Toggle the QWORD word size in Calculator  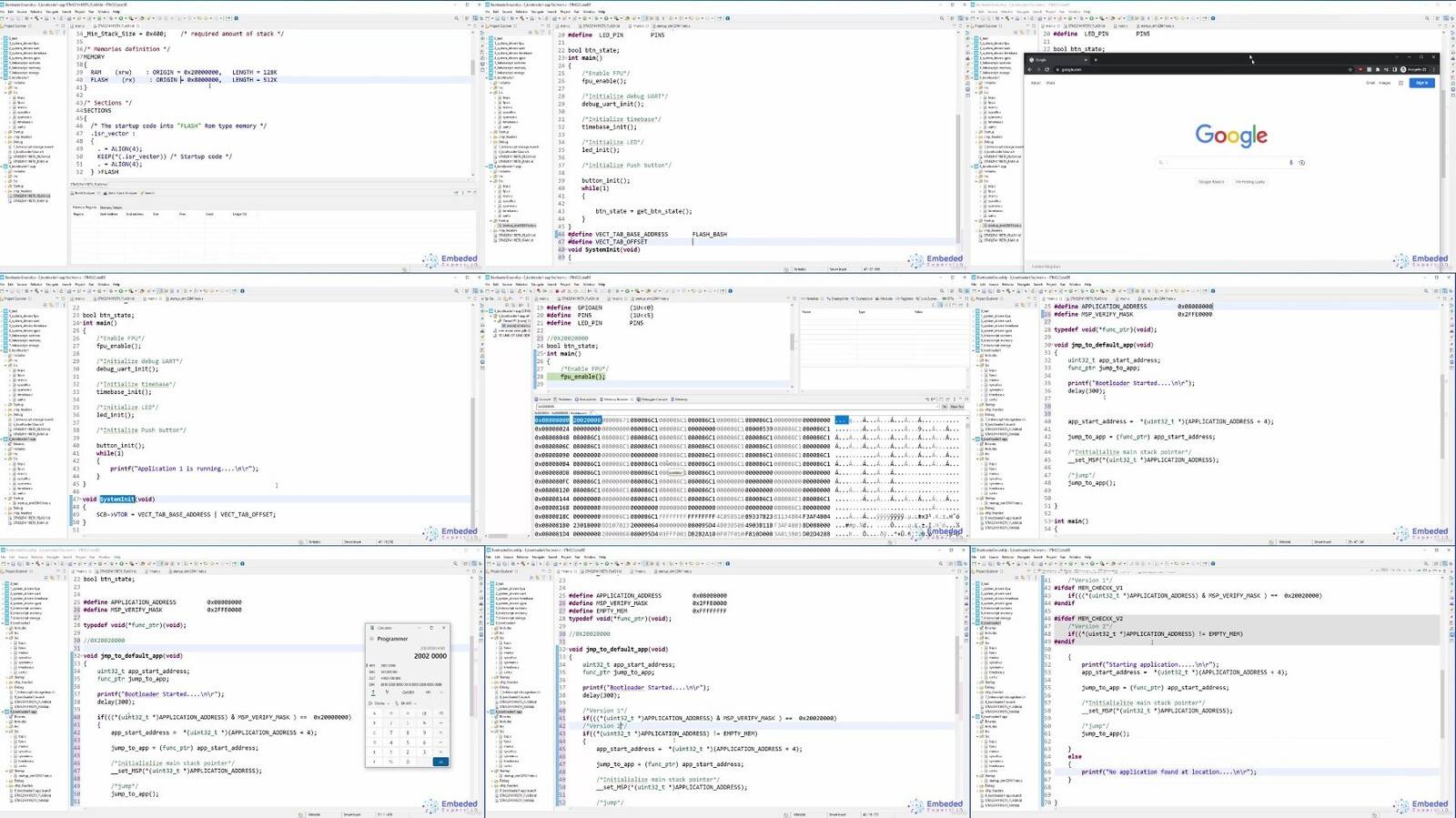click(x=409, y=692)
